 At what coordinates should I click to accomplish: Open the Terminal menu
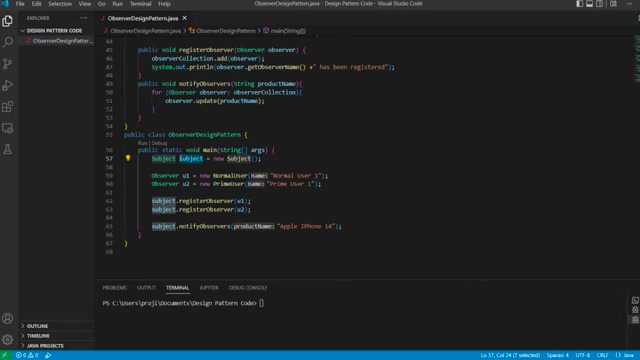click(140, 4)
